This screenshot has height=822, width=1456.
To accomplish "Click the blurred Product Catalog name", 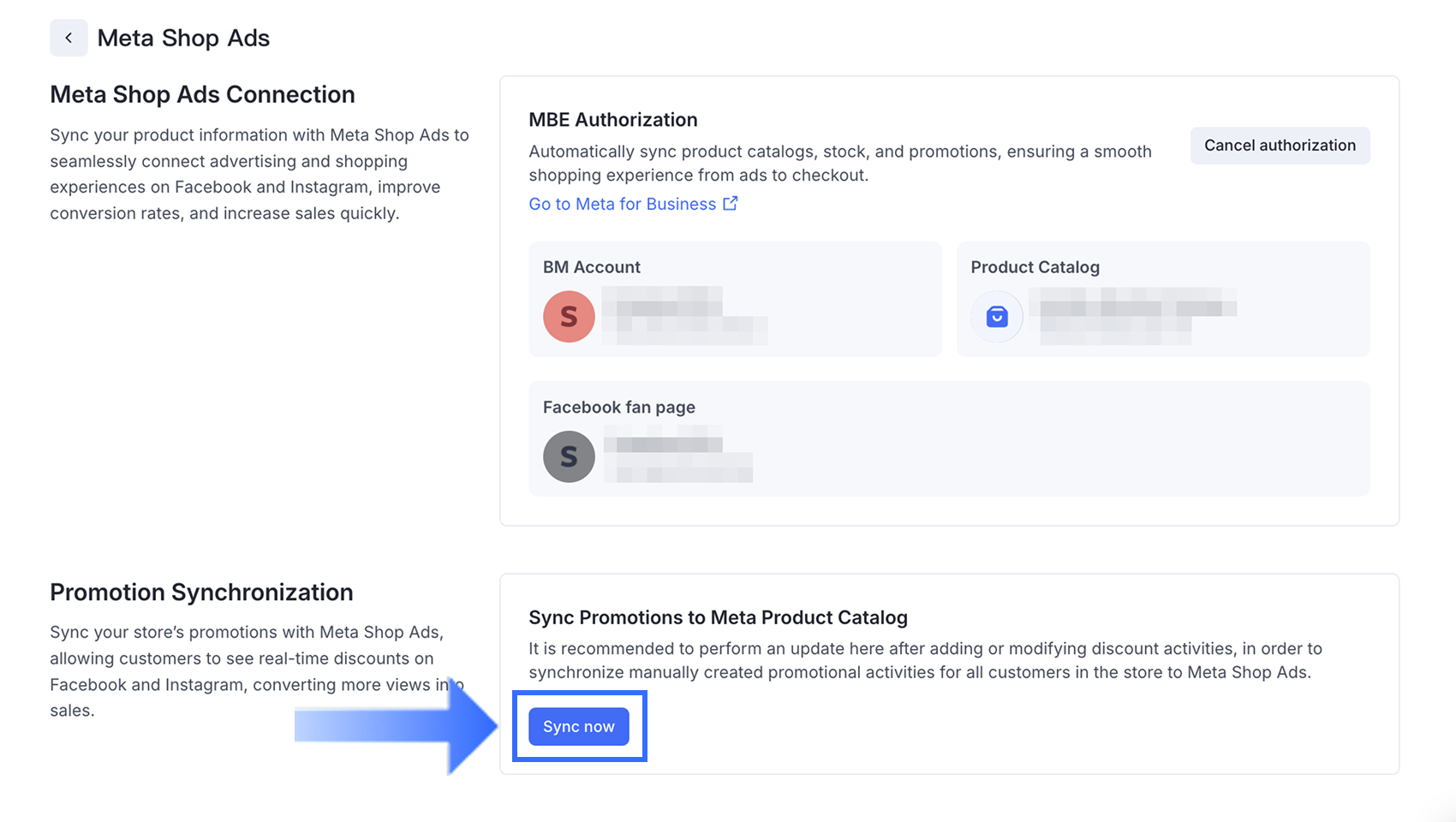I will click(x=1132, y=316).
